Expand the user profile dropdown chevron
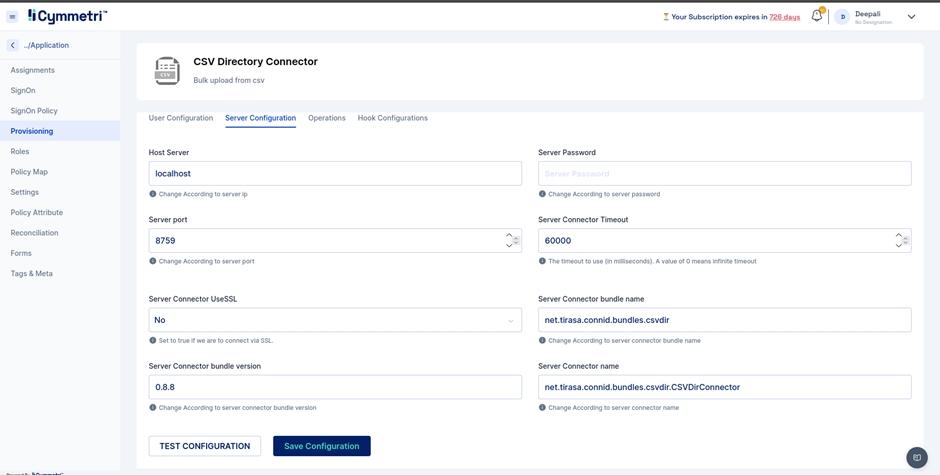 click(x=911, y=17)
